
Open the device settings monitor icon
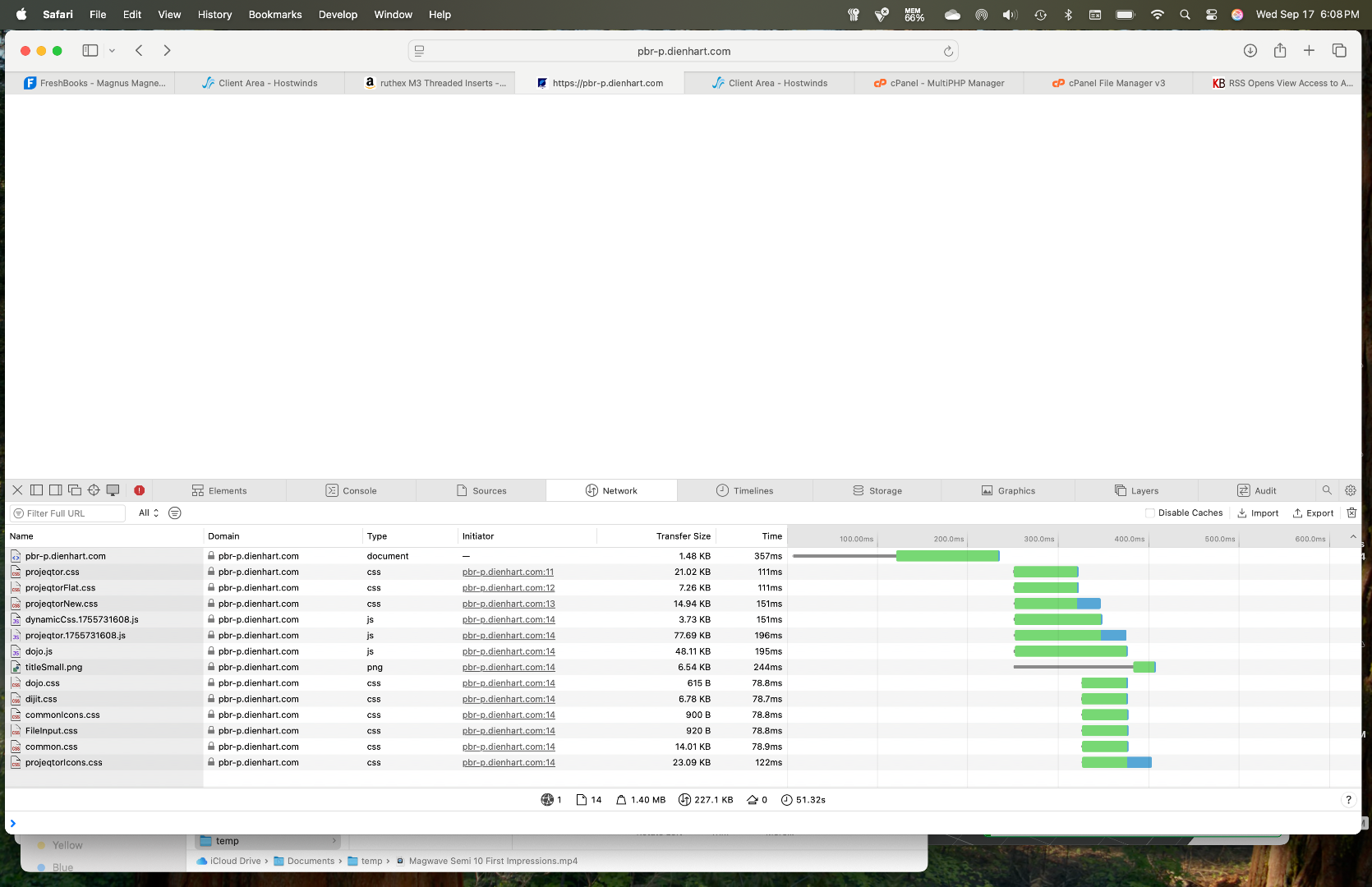tap(113, 490)
